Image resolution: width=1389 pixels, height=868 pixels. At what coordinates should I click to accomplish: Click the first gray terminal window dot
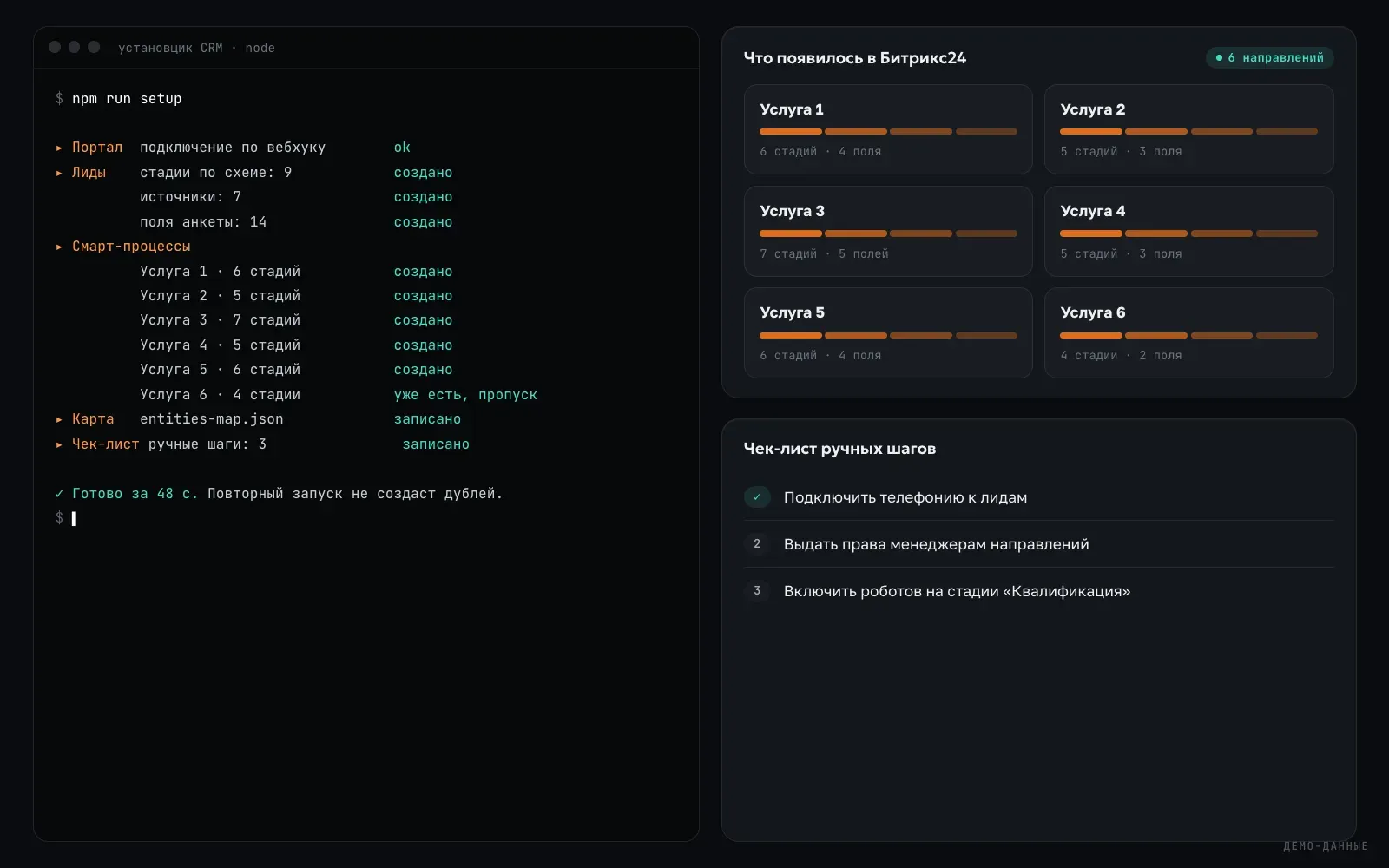pyautogui.click(x=55, y=47)
